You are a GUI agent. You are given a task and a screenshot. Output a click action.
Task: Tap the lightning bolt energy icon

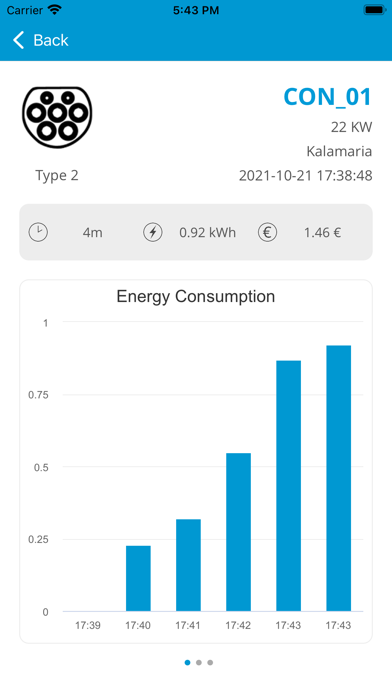(x=153, y=232)
